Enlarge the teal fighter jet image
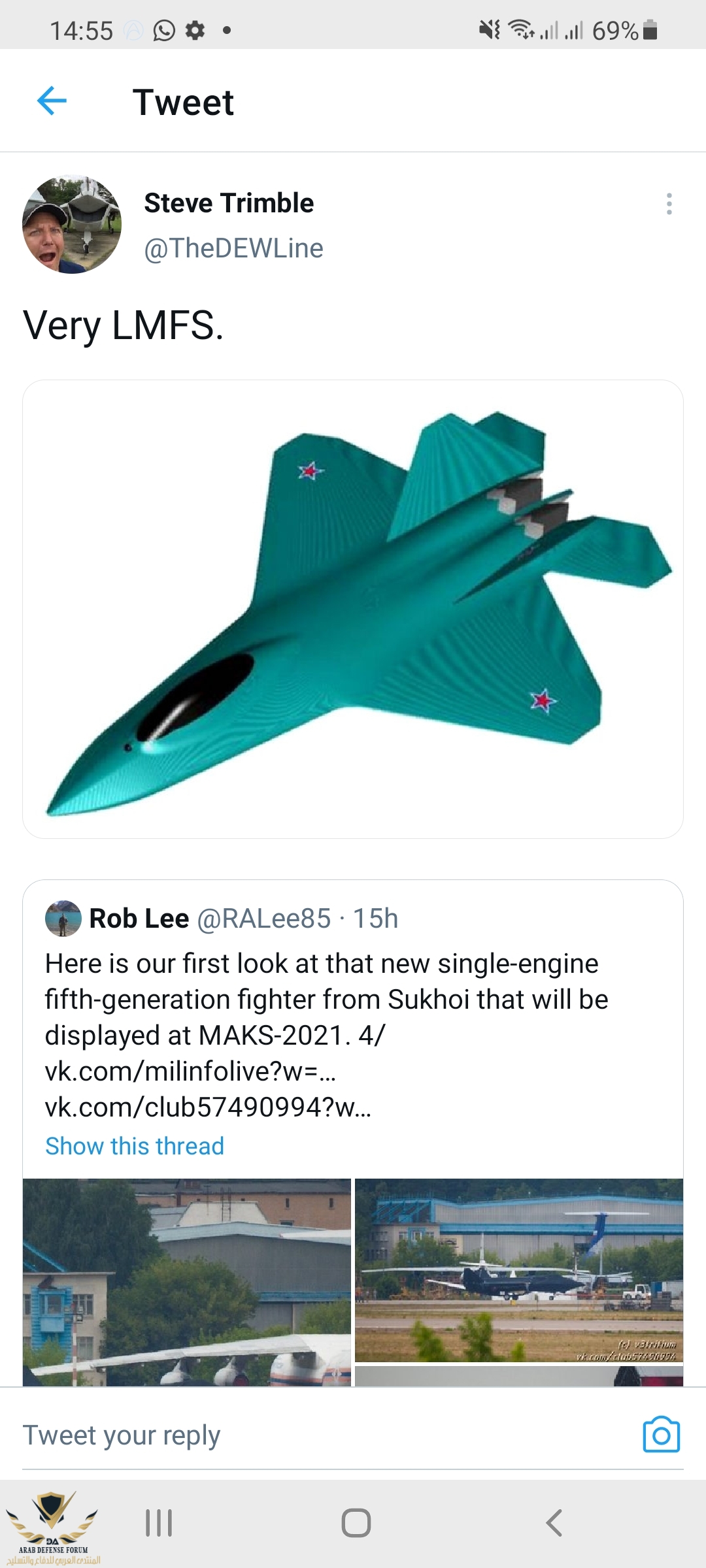 (x=353, y=609)
